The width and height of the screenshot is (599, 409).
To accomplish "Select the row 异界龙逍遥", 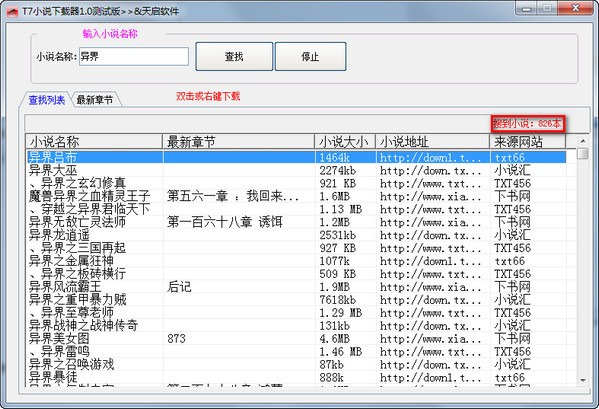I will [296, 235].
